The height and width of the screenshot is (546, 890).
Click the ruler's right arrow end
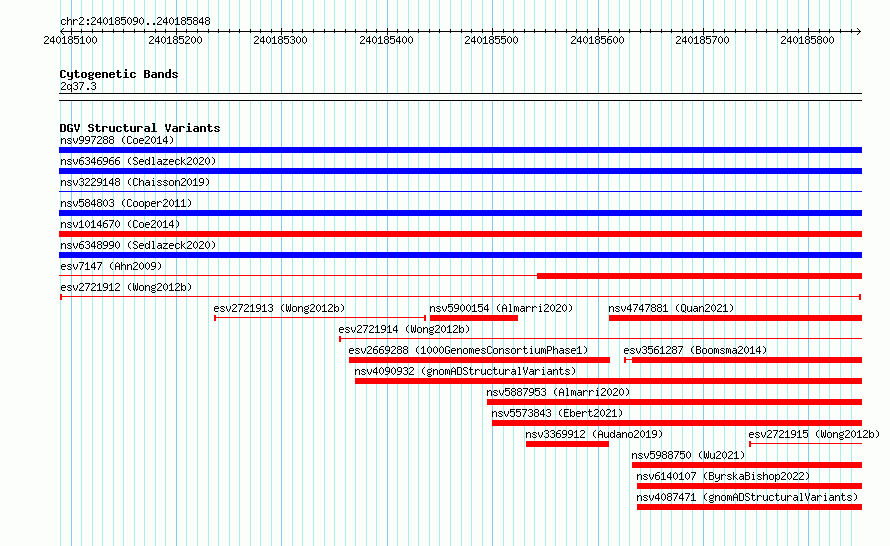859,31
